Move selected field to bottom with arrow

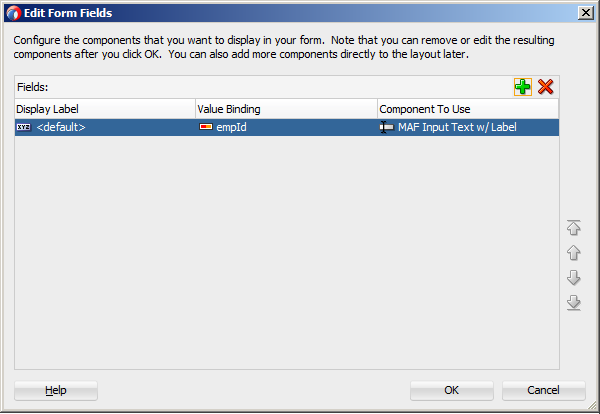point(574,302)
